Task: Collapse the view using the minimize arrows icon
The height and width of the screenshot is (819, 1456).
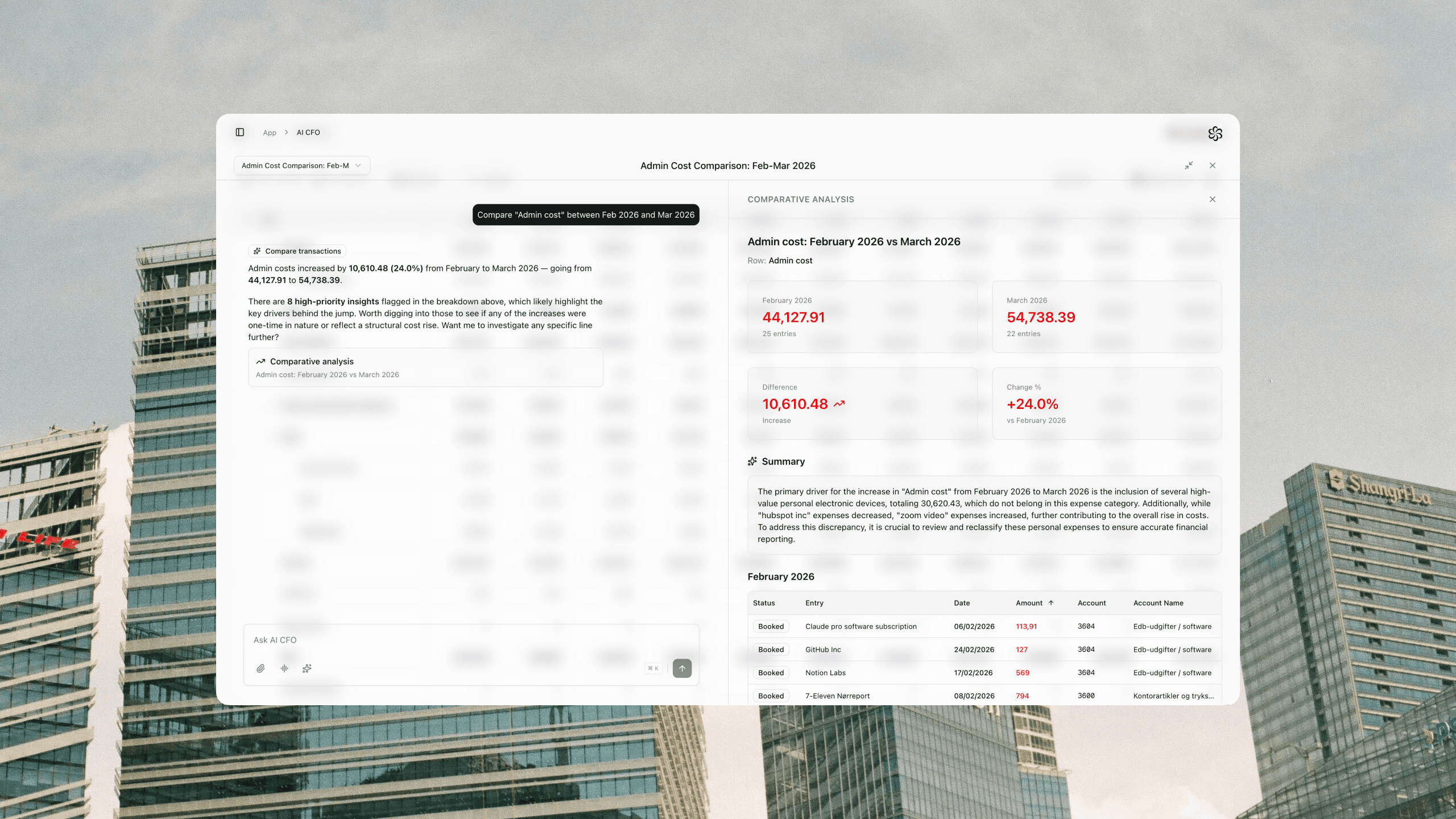Action: point(1189,166)
